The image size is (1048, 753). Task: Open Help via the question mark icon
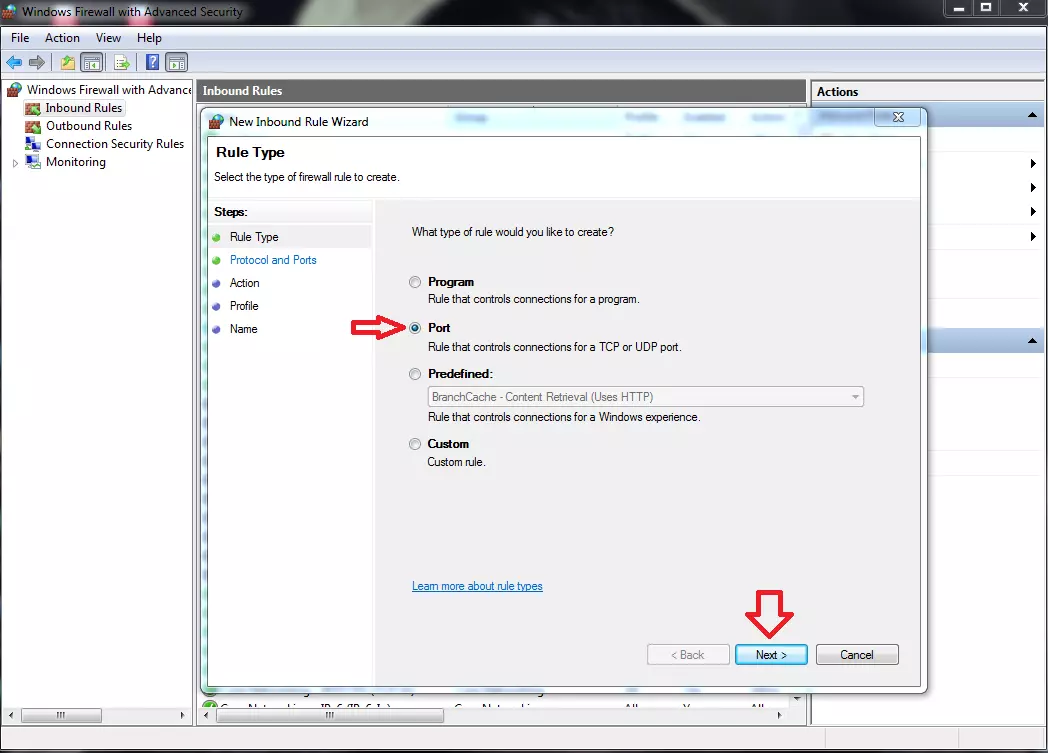click(151, 62)
